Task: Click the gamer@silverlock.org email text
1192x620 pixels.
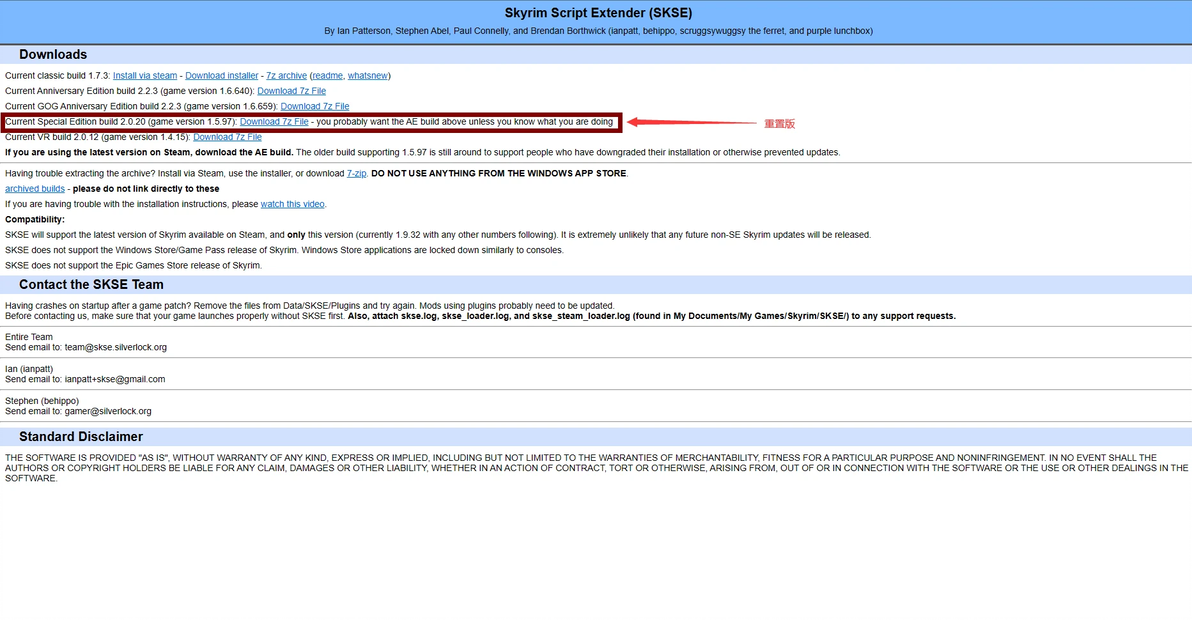Action: click(x=108, y=411)
